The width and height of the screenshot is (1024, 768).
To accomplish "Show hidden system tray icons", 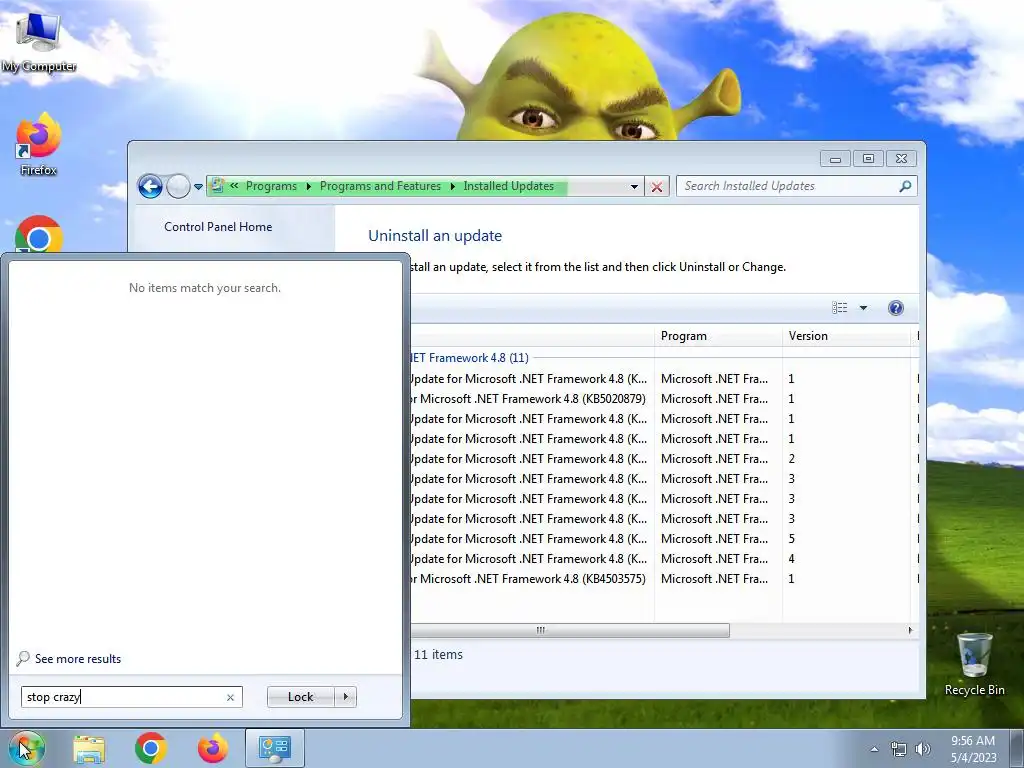I will tap(874, 749).
